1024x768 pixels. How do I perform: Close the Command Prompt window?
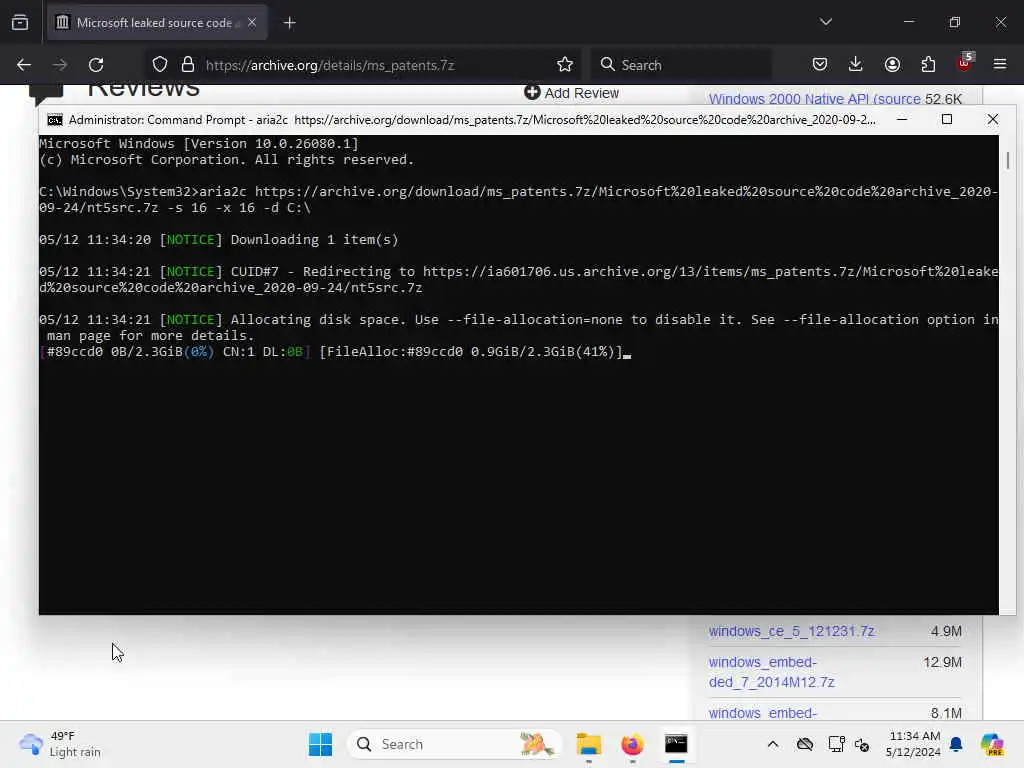[x=993, y=120]
